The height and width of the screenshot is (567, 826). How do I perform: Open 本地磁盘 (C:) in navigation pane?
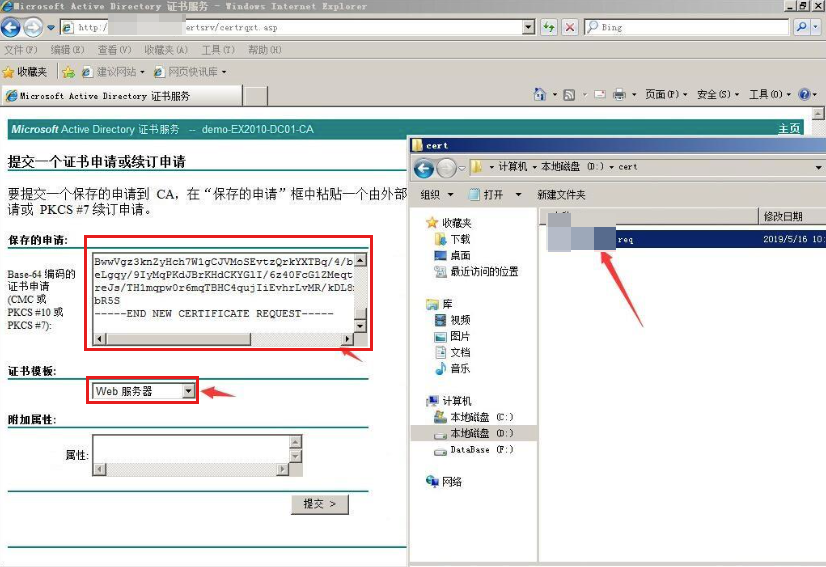[x=481, y=417]
